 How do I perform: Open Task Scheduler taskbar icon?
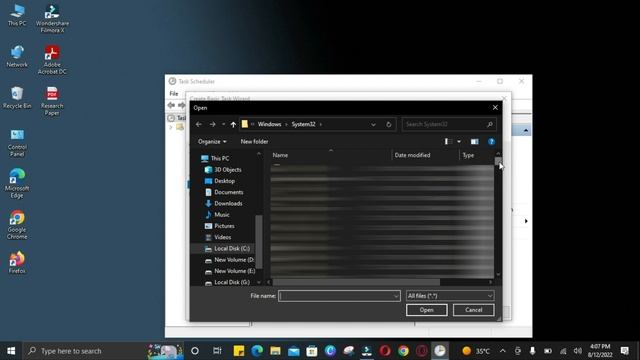(x=440, y=351)
